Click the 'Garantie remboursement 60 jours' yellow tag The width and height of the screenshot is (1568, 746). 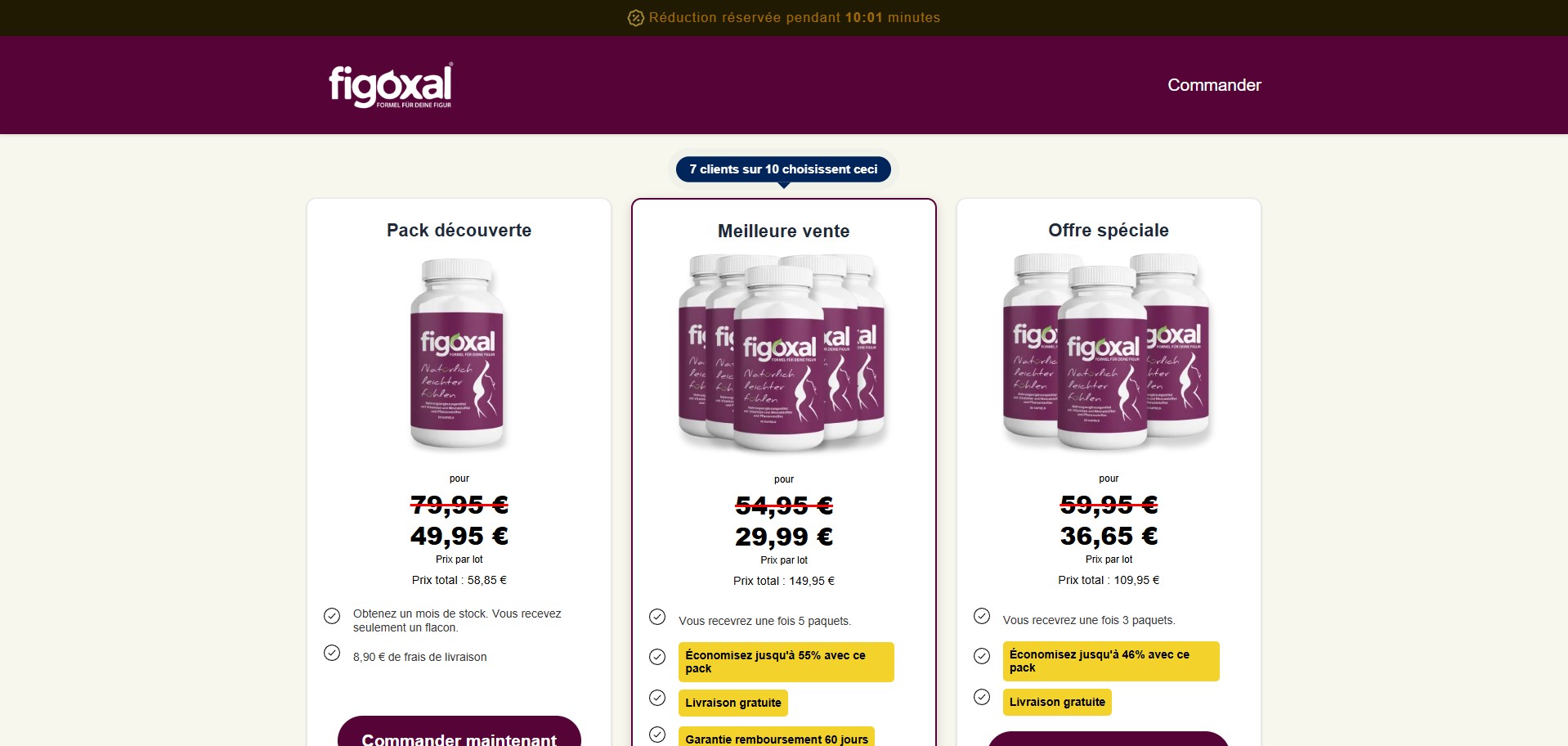tap(777, 736)
